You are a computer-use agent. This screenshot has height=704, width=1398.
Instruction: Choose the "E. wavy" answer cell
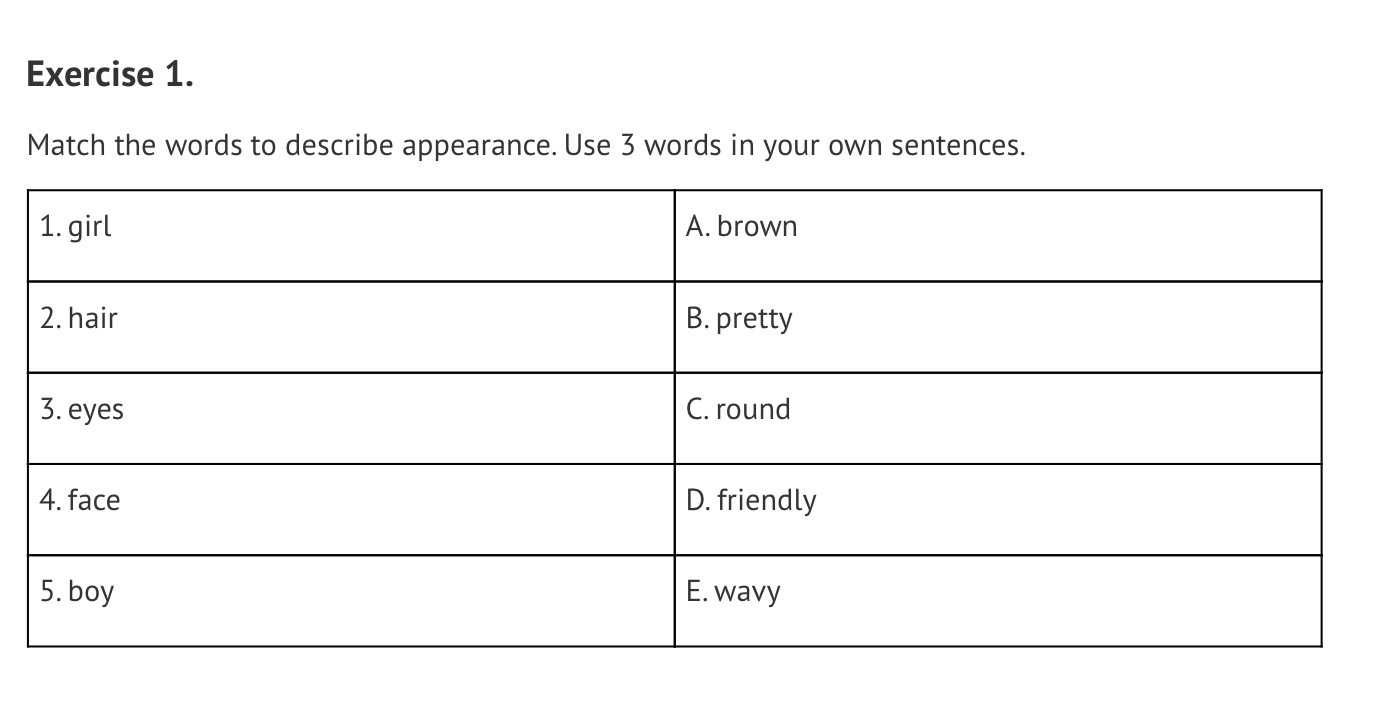(997, 600)
